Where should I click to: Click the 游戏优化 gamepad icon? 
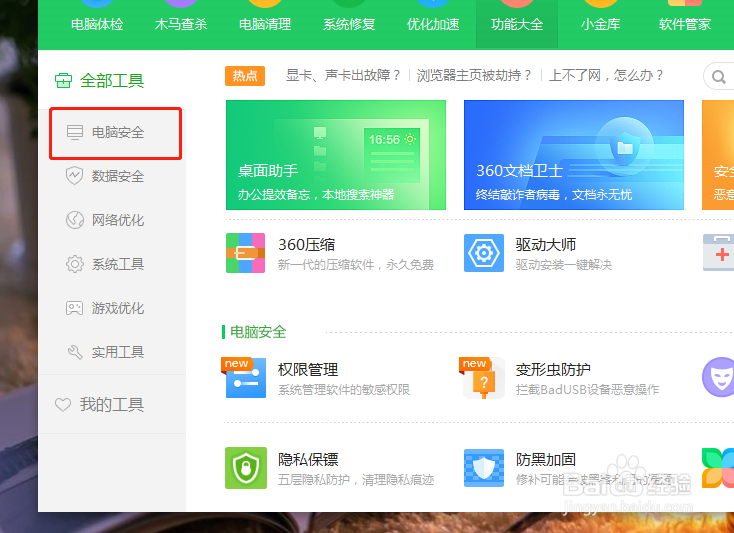(74, 308)
